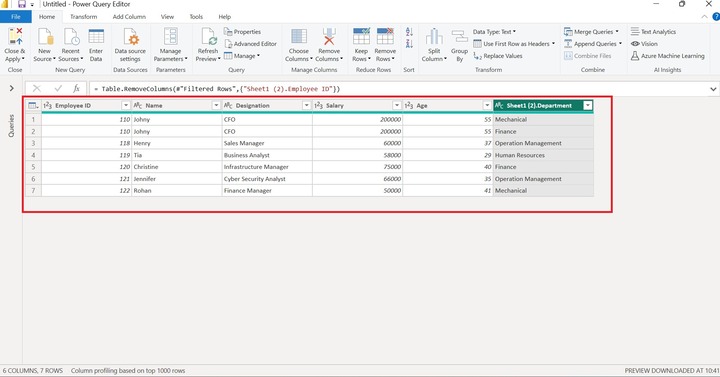Click Refresh Preview icon
Image resolution: width=720 pixels, height=377 pixels.
tap(208, 36)
